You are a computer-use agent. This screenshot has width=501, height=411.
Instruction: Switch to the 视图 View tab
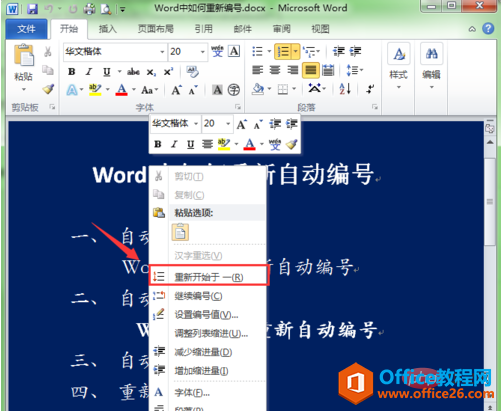point(320,29)
